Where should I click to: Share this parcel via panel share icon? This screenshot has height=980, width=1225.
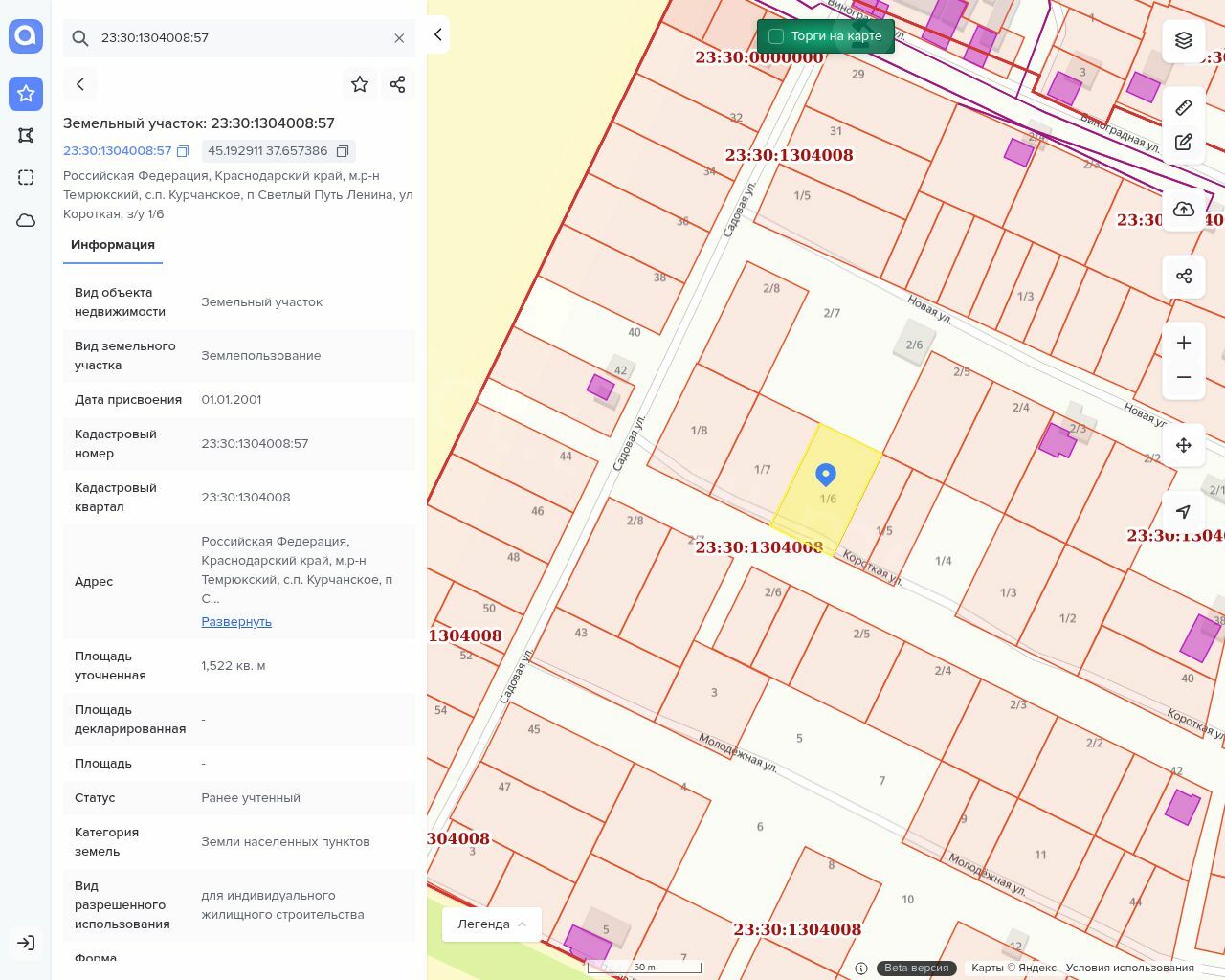pos(398,84)
